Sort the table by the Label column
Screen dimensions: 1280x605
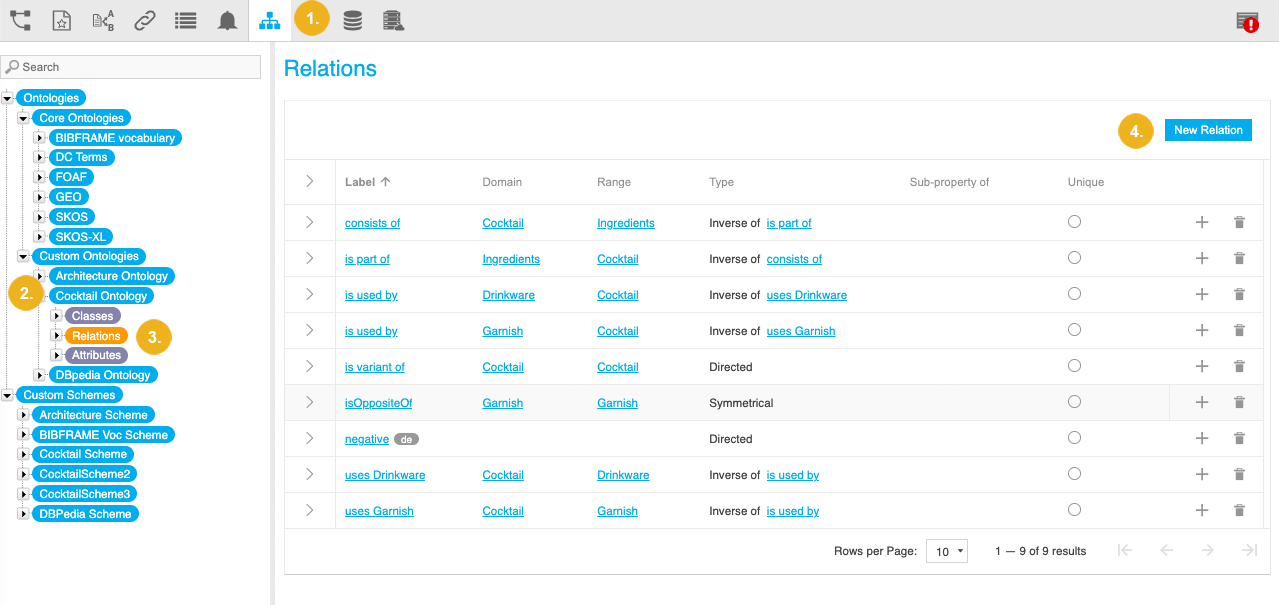point(361,182)
